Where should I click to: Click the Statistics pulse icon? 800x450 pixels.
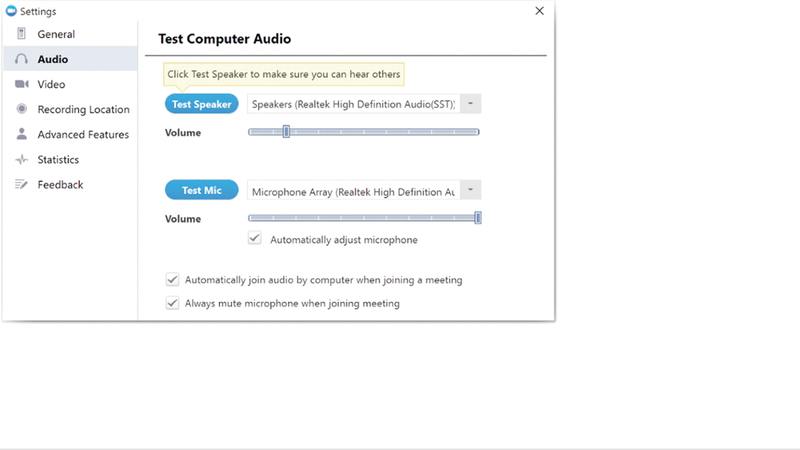pos(21,159)
